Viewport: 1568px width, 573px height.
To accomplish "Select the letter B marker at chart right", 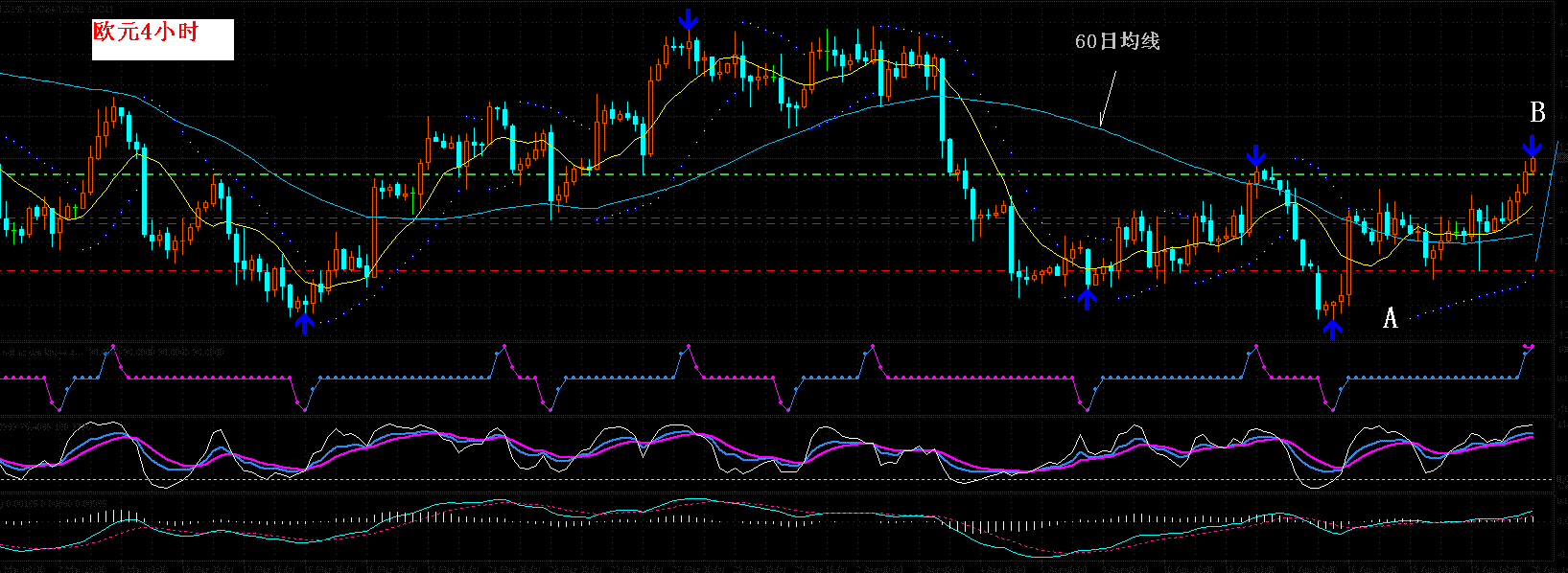I will click(1537, 112).
